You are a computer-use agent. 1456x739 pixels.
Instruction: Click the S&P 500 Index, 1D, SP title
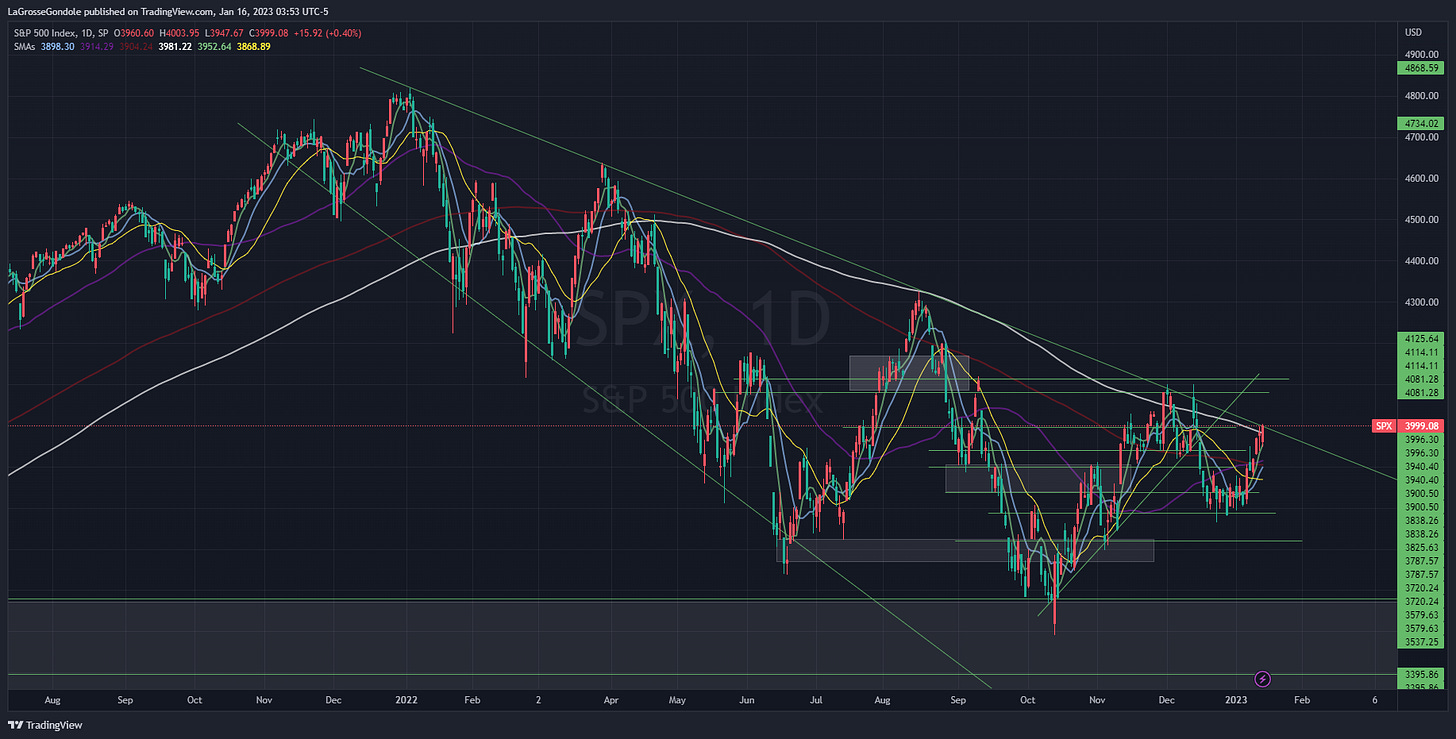click(x=61, y=33)
